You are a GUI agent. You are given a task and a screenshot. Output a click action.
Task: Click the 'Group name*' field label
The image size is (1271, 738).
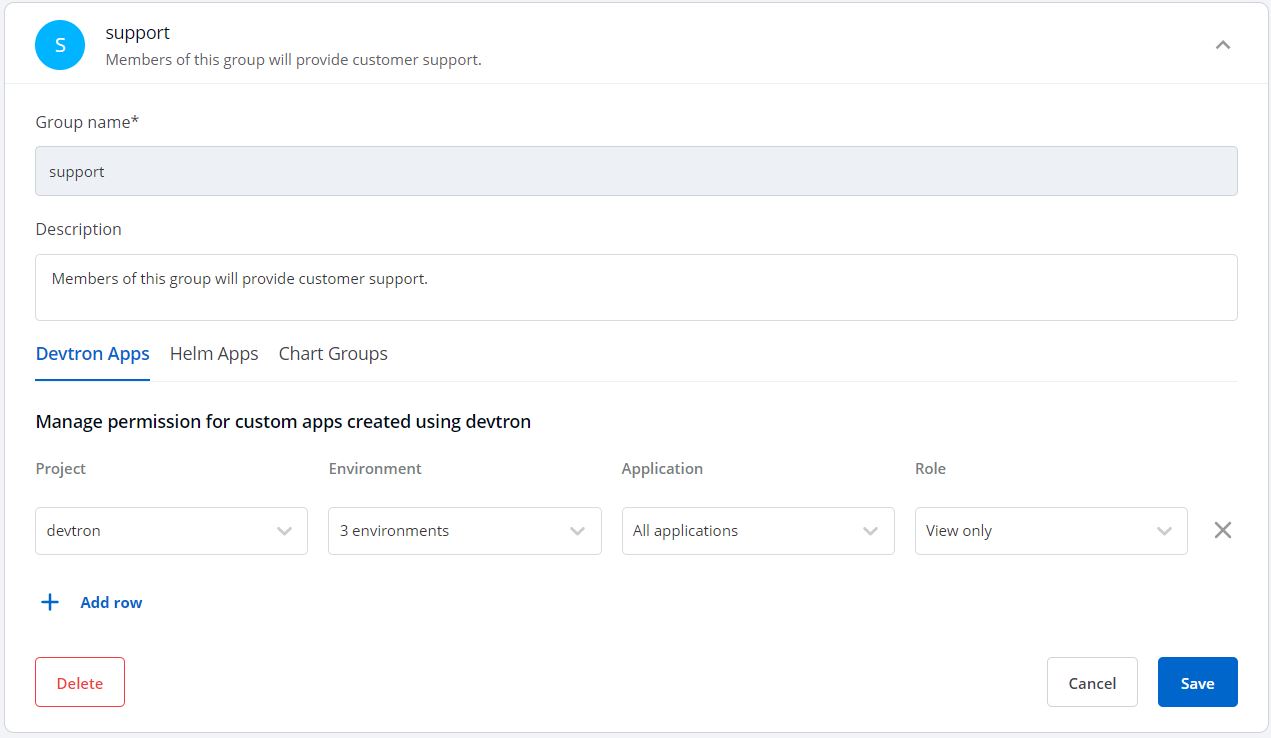click(87, 122)
